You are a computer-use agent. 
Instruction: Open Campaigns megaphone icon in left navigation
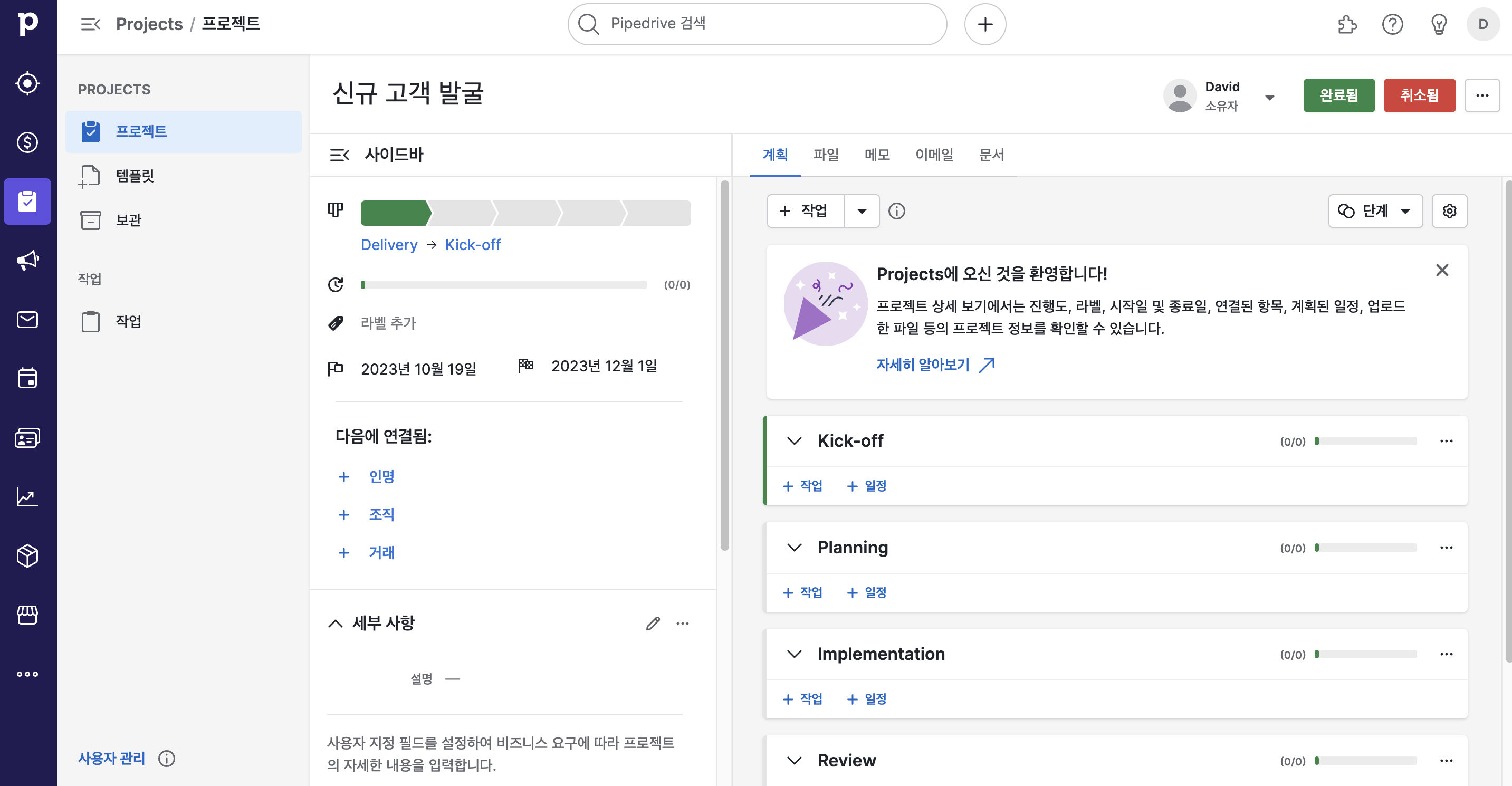point(27,260)
